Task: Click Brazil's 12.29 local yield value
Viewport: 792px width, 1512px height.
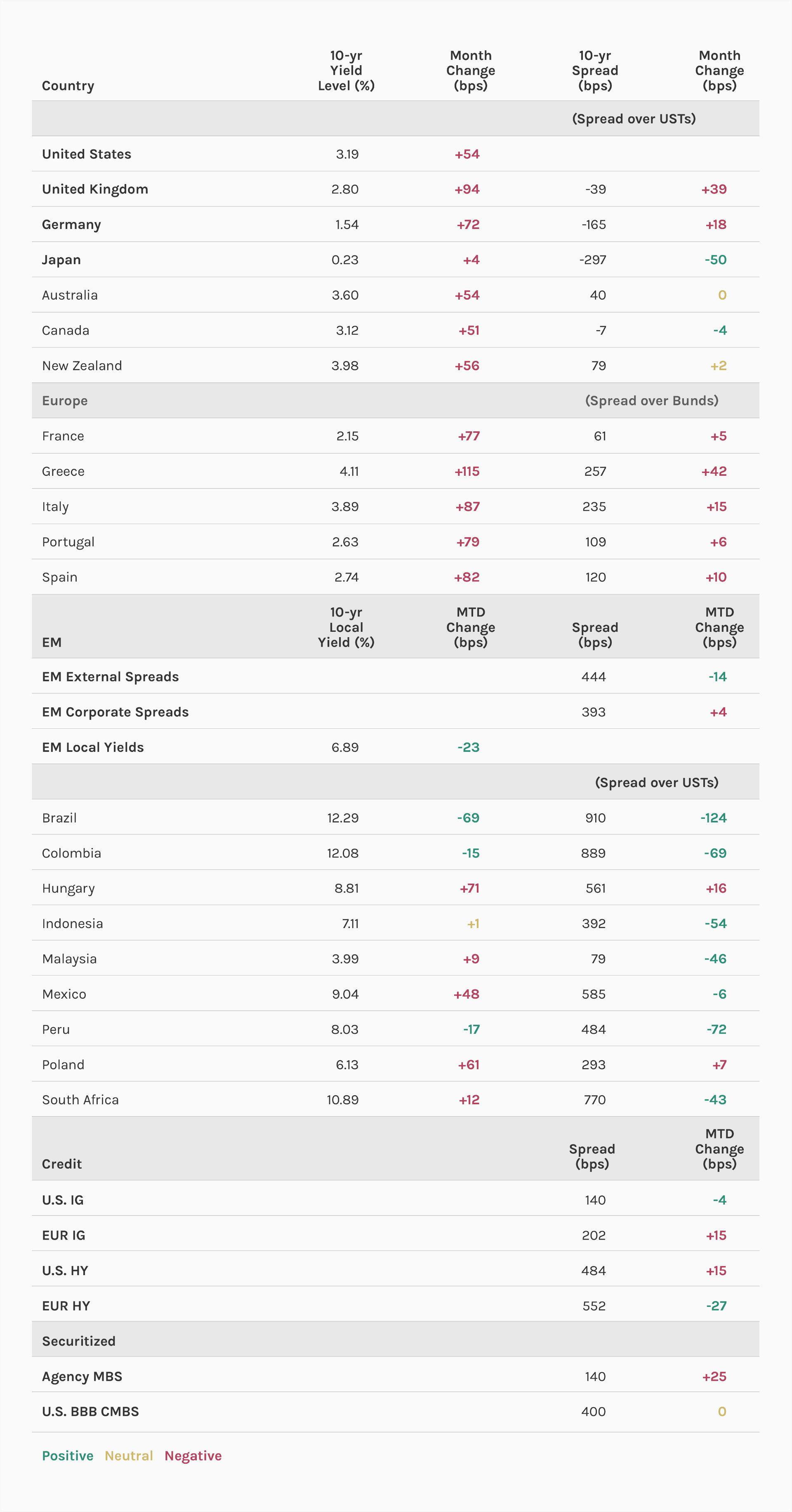Action: coord(343,817)
